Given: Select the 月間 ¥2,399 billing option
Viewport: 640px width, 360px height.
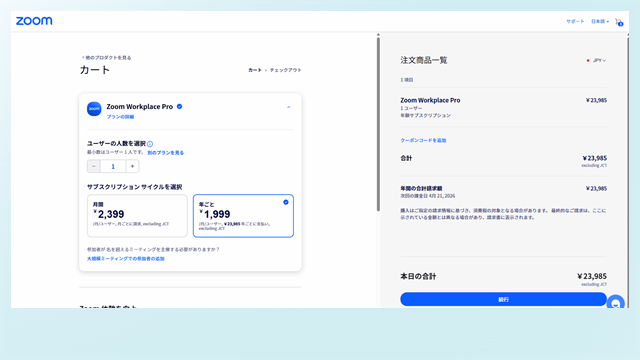Looking at the screenshot, I should pos(137,216).
